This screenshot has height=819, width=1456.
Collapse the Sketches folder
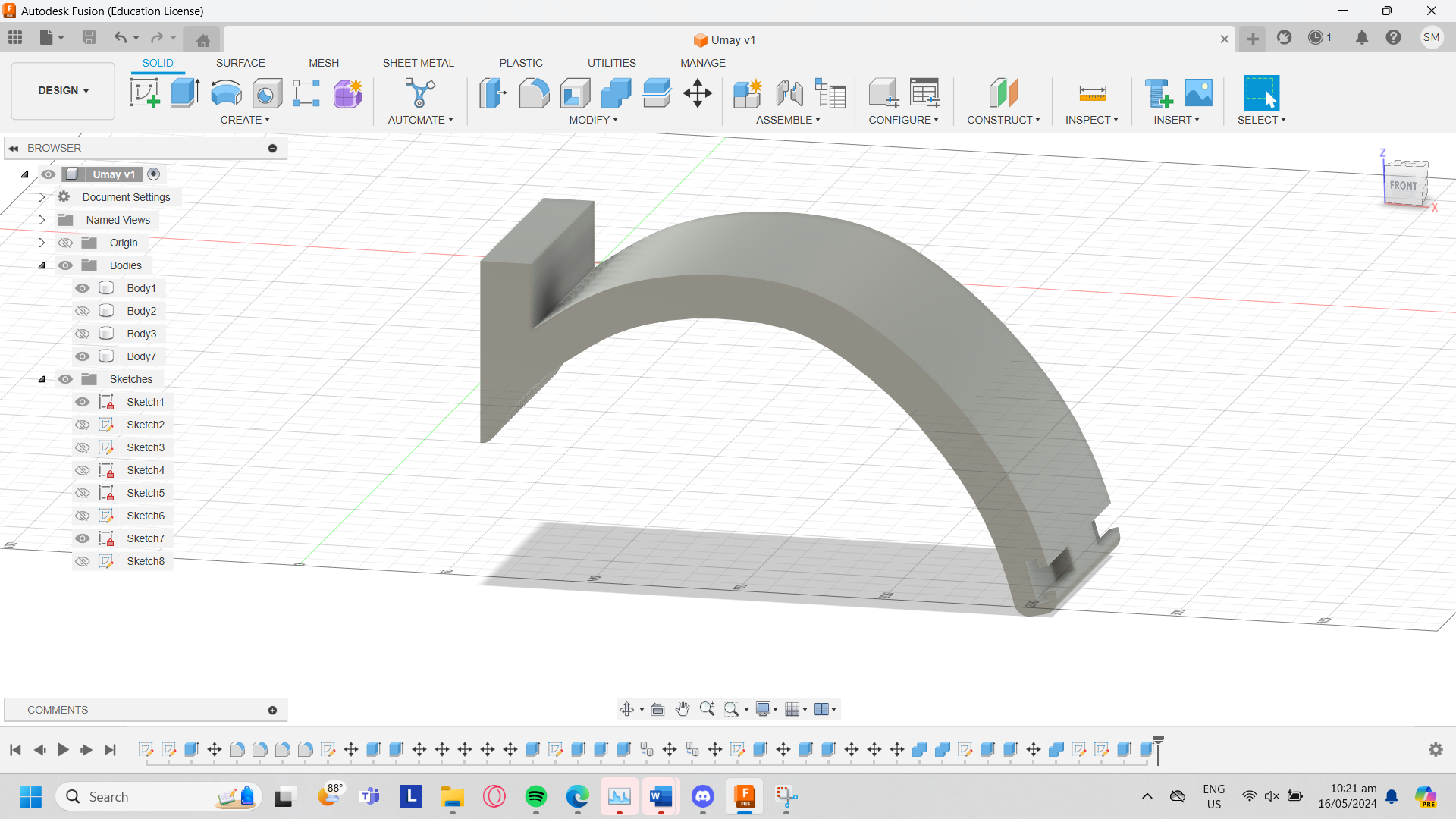click(x=42, y=379)
